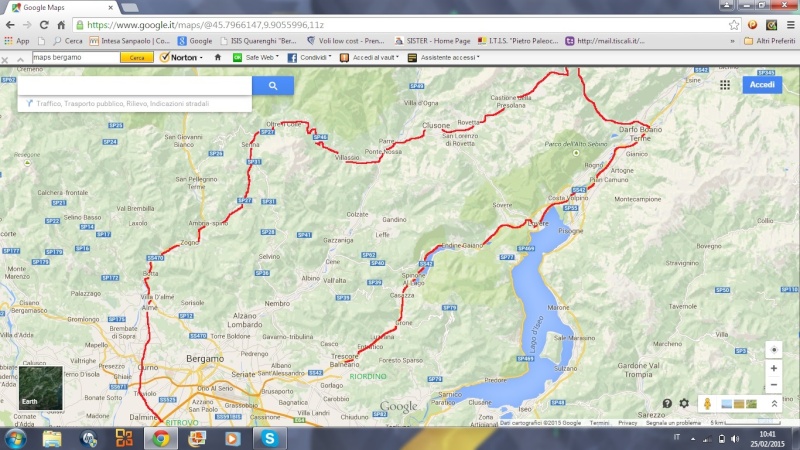Click the Norton toolbar home icon
800x450 pixels.
[218, 57]
